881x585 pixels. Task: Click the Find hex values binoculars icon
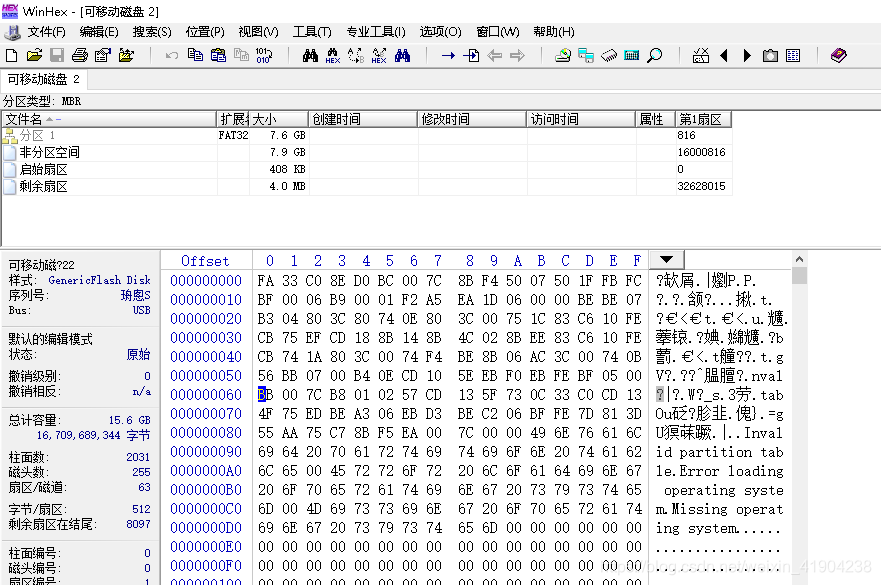click(x=333, y=55)
